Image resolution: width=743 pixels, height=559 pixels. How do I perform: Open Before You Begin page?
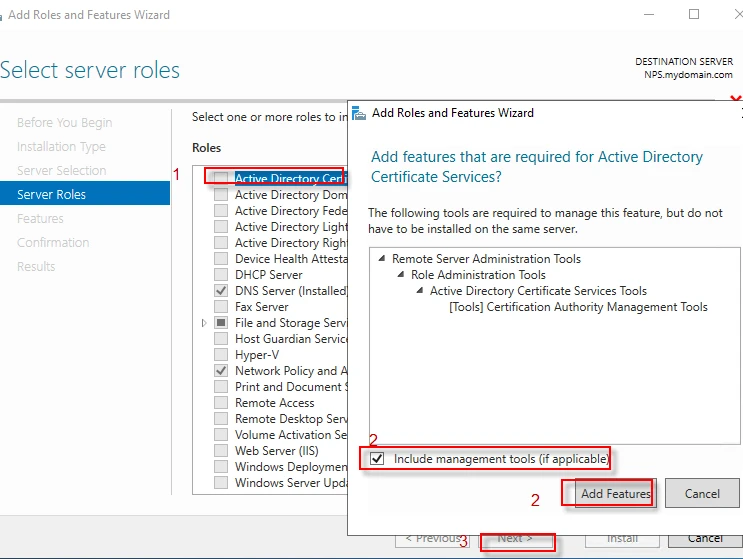click(64, 122)
